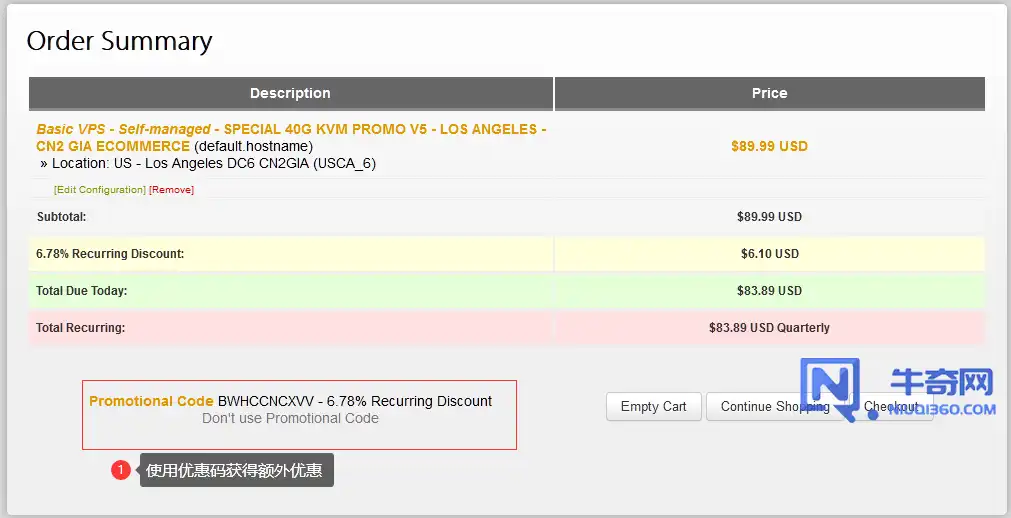This screenshot has height=518, width=1011.
Task: Click the Subtotal row label
Action: [61, 217]
